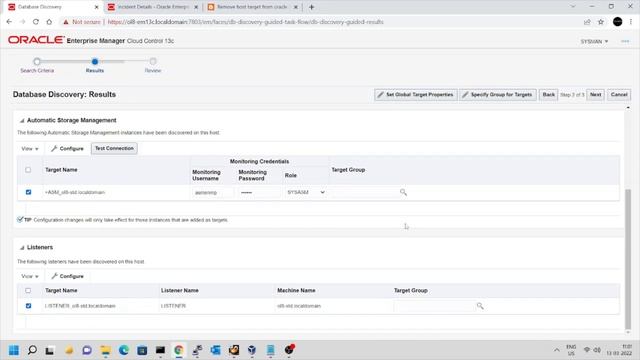Edit the Monitoring Password field

(x=260, y=192)
